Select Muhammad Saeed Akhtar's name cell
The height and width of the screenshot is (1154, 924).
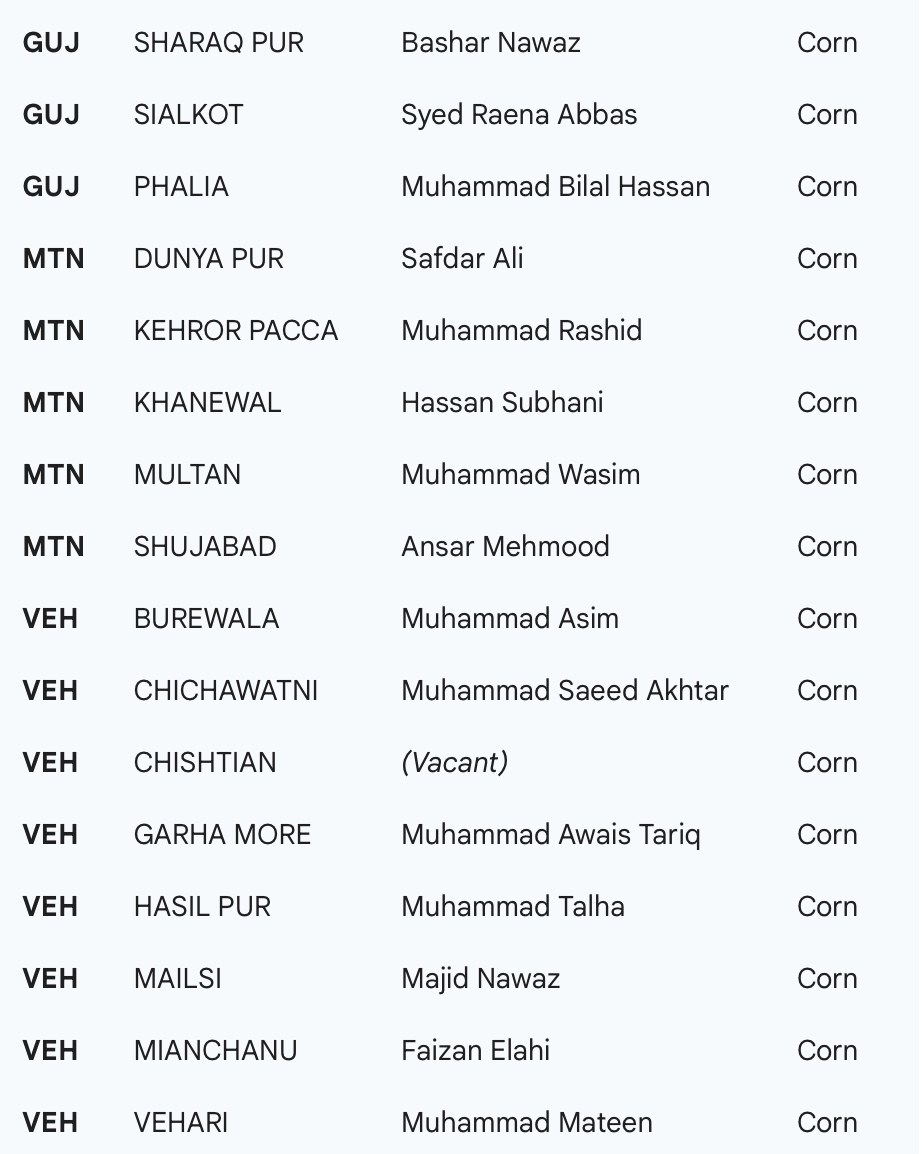pyautogui.click(x=564, y=691)
